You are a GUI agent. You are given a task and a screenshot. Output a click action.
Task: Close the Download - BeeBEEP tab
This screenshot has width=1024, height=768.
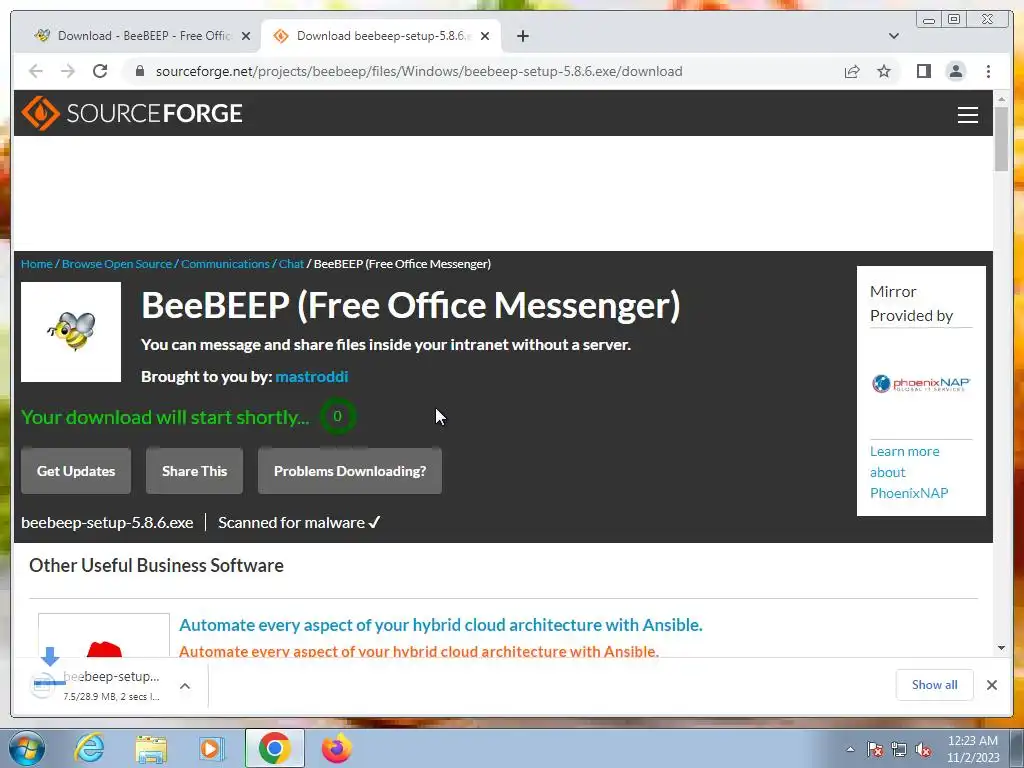pos(246,36)
